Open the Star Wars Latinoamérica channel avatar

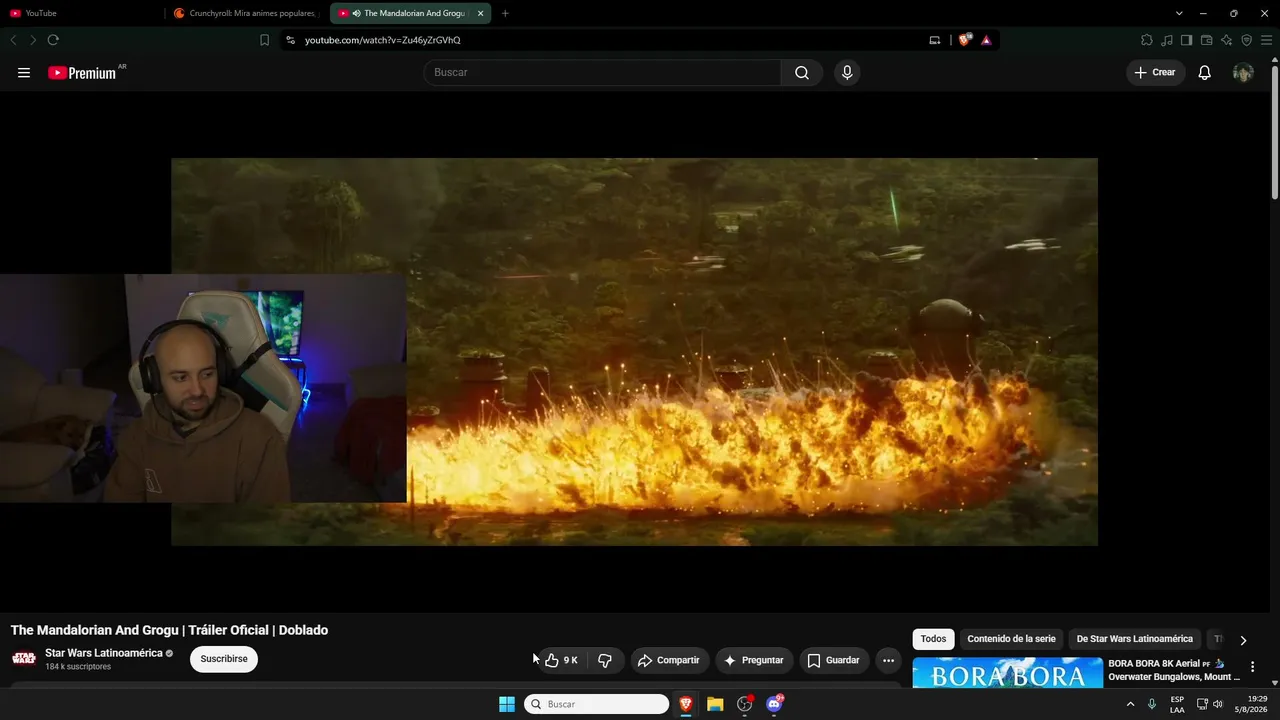point(24,659)
